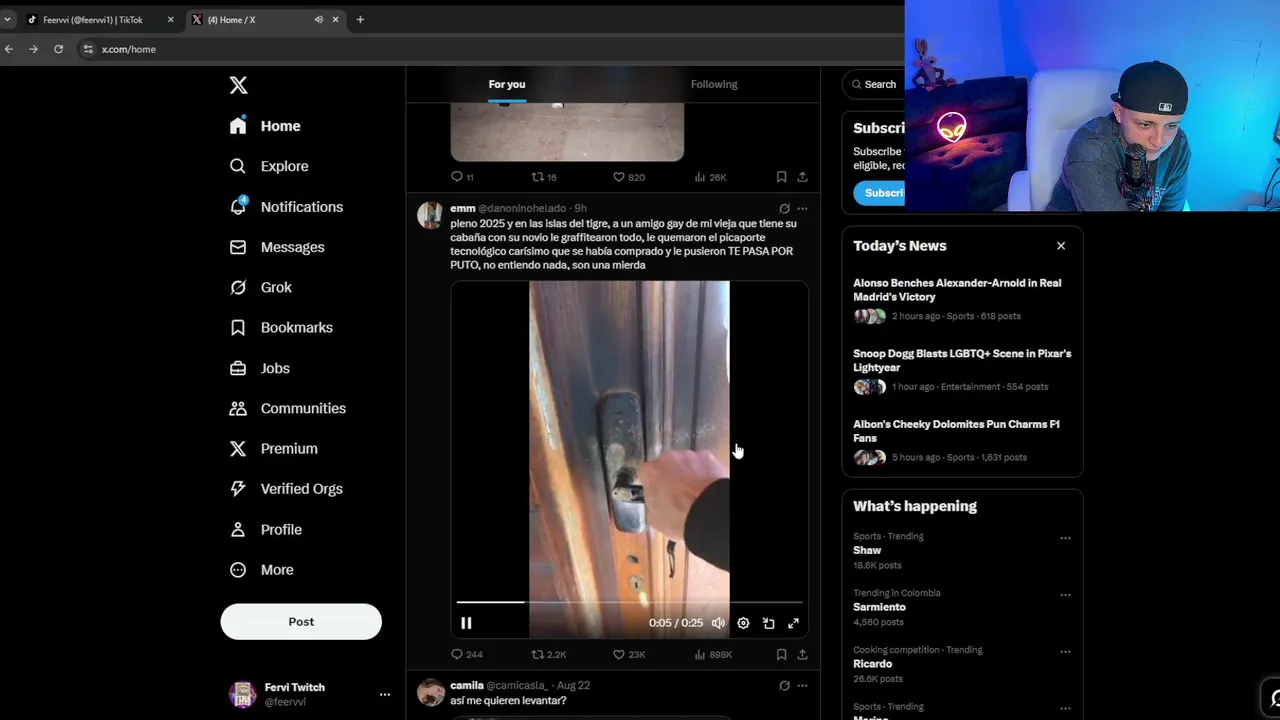Click the X logo in the sidebar

(238, 85)
